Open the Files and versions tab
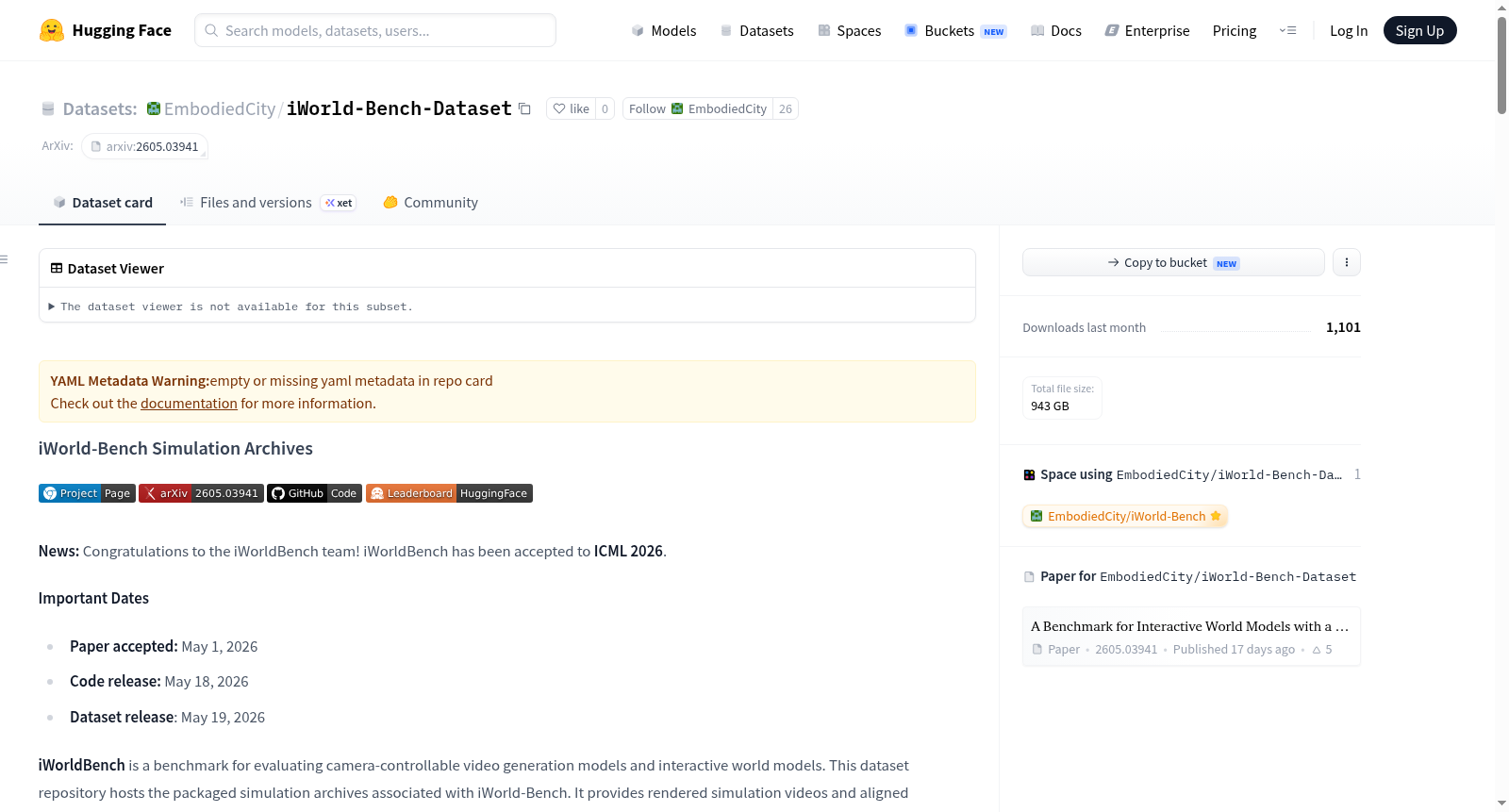The image size is (1509, 812). [x=268, y=203]
